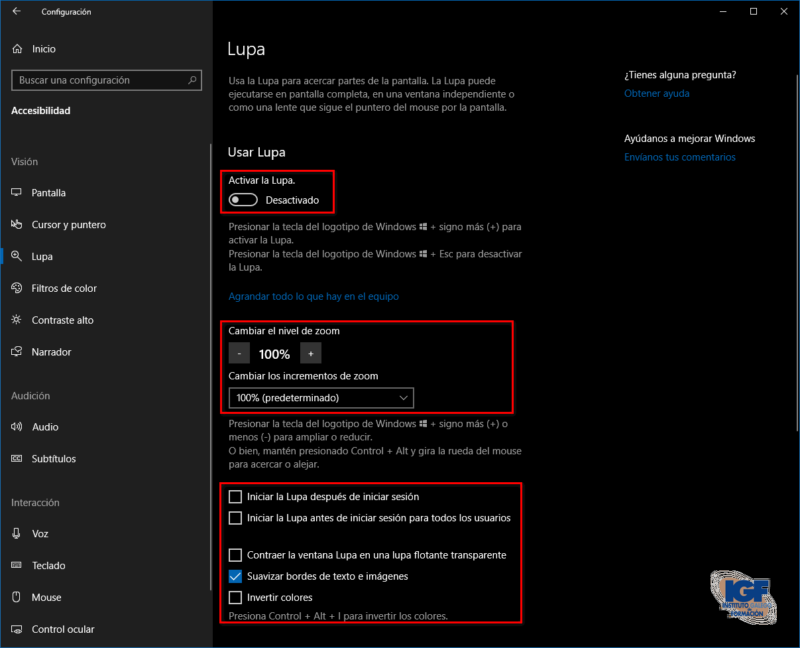
Task: Check Iniciar la Lupa después de iniciar sesión
Action: [236, 496]
